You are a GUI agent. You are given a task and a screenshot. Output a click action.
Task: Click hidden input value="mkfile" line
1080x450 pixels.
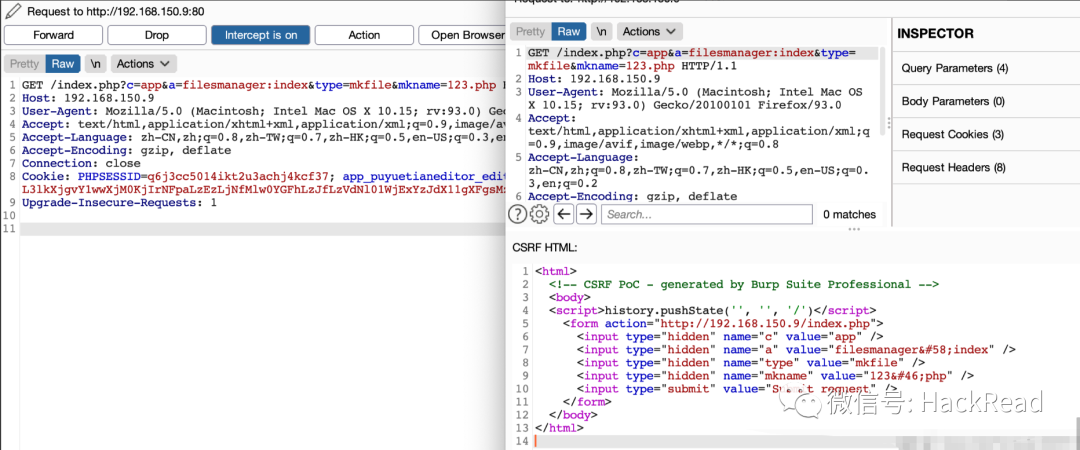tap(751, 362)
